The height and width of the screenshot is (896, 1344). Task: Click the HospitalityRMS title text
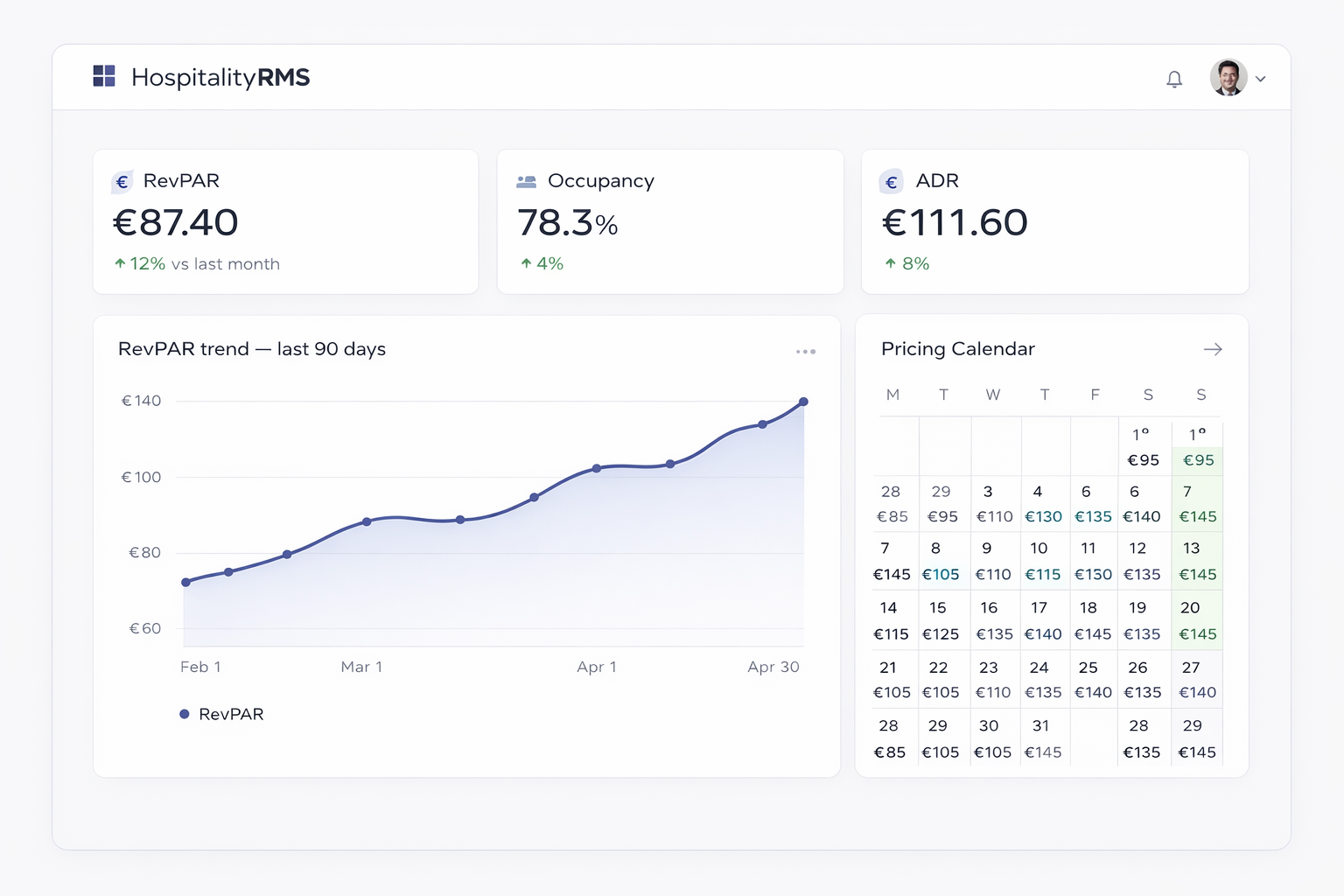point(220,78)
